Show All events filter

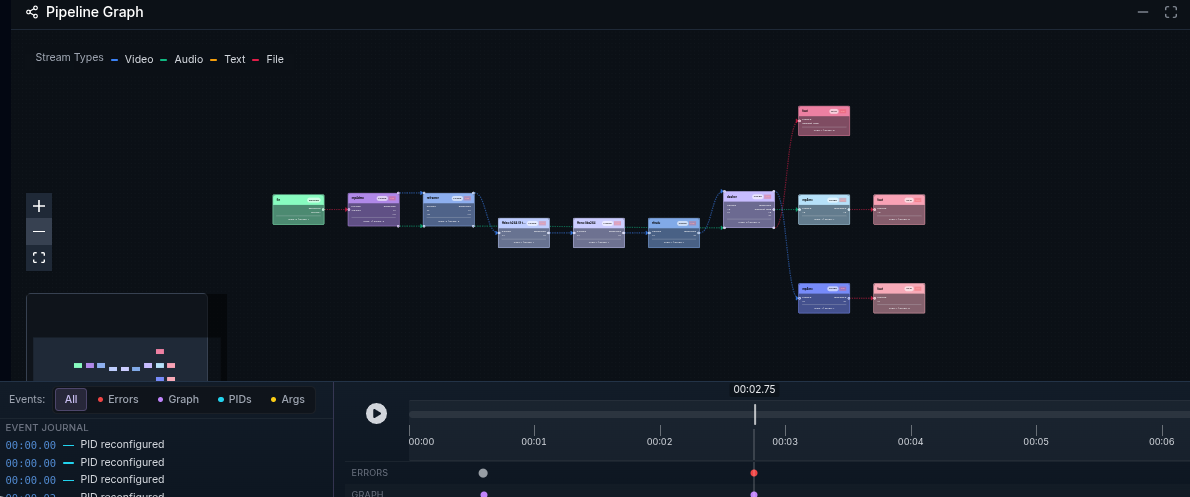point(71,399)
